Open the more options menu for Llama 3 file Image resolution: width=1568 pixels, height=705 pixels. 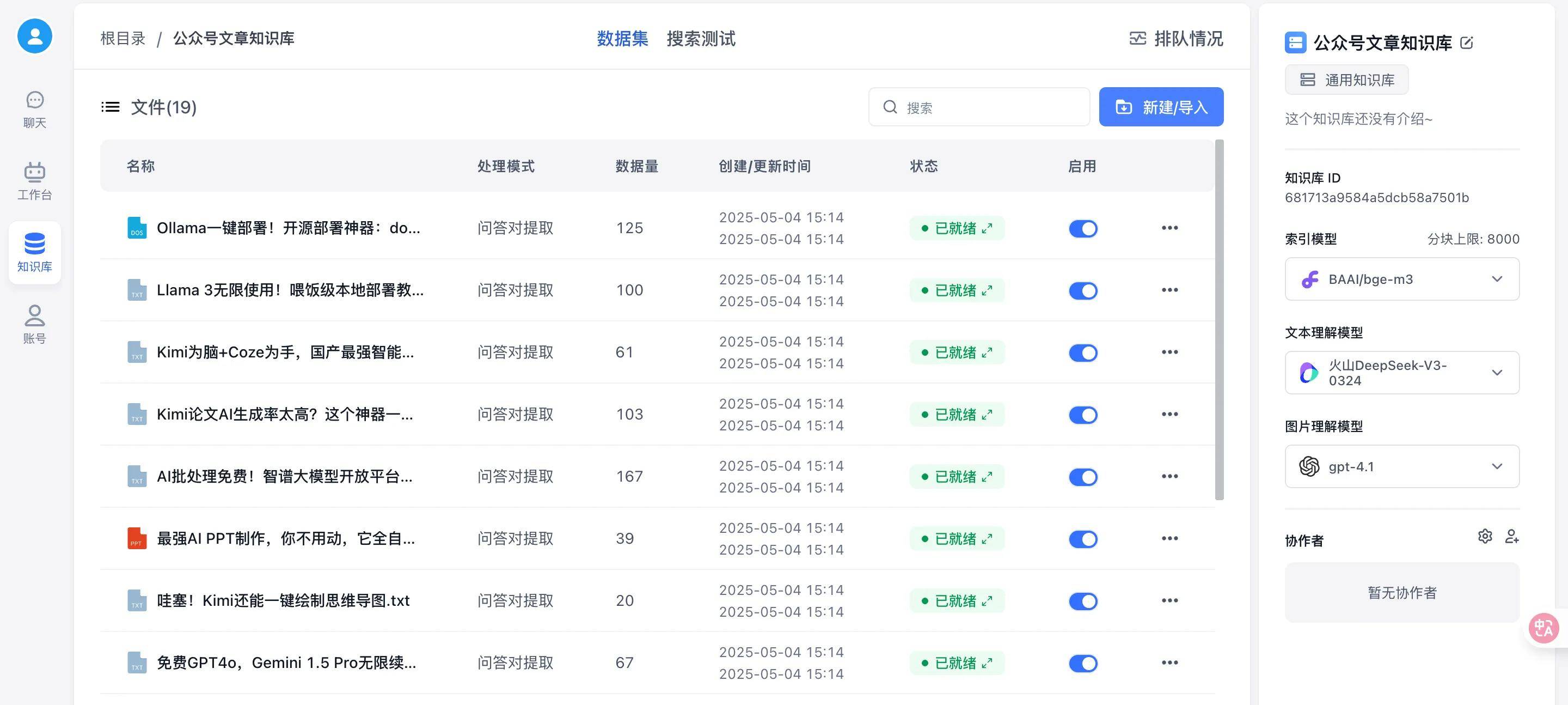[x=1169, y=290]
